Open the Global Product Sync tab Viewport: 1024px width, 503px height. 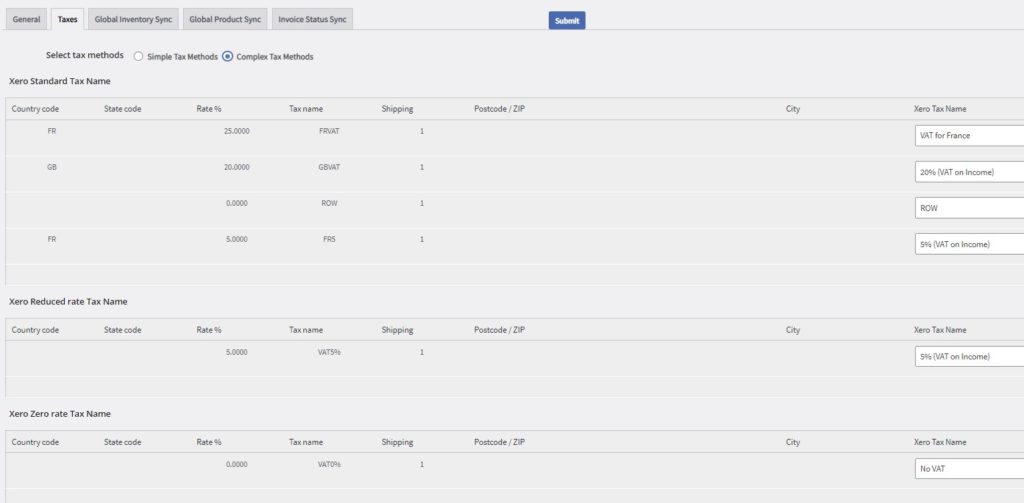225,20
